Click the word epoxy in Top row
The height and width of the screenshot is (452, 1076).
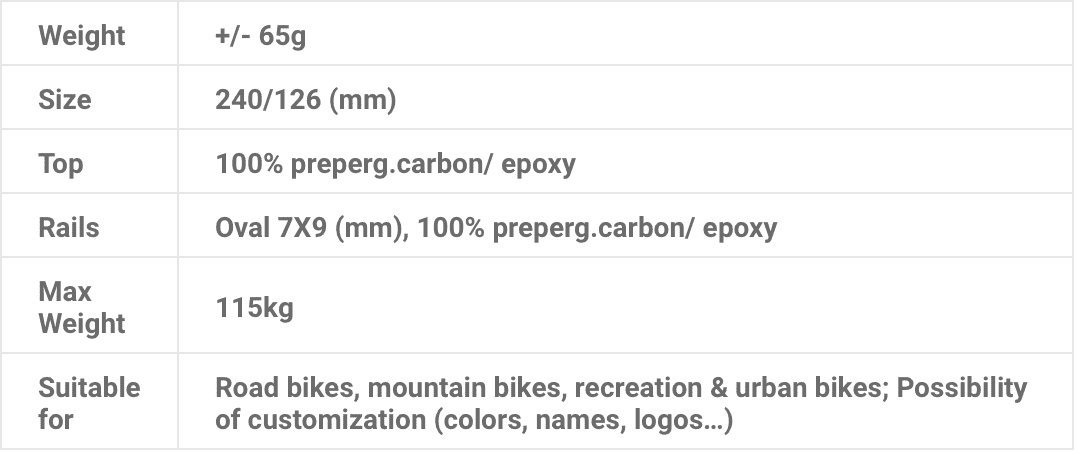(539, 164)
